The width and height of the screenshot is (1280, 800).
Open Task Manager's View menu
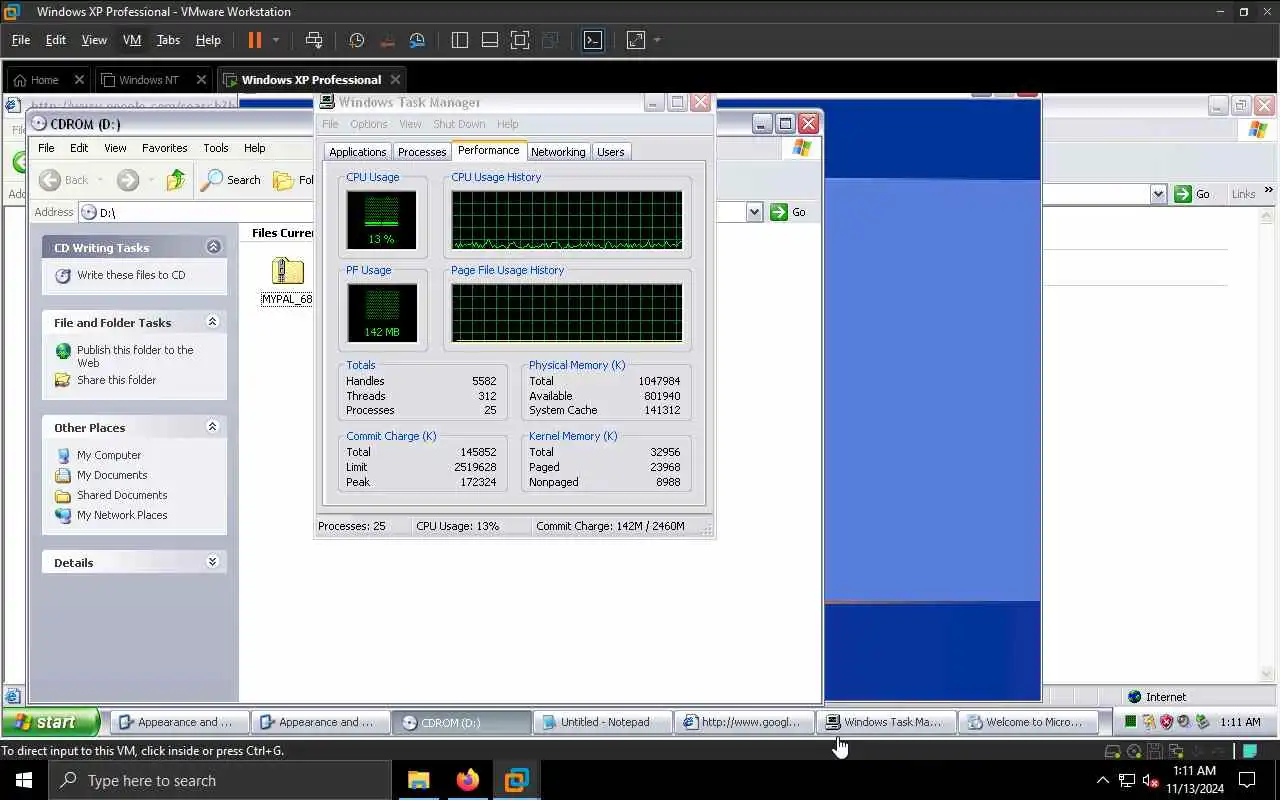point(410,124)
